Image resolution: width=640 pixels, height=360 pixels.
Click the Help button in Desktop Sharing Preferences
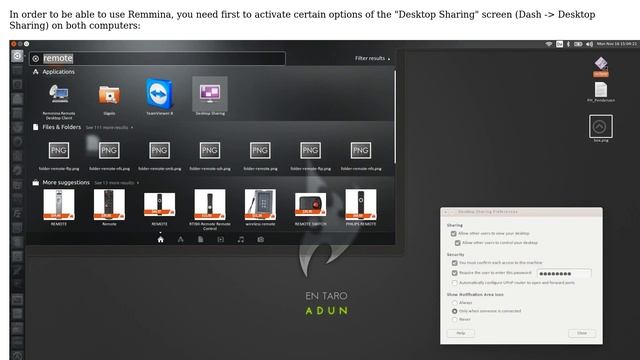tap(461, 333)
